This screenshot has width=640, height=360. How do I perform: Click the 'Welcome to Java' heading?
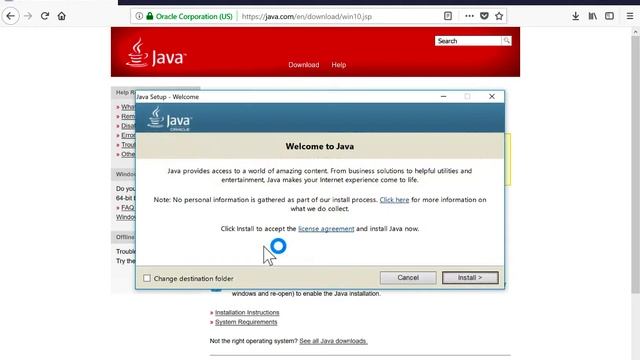(320, 147)
